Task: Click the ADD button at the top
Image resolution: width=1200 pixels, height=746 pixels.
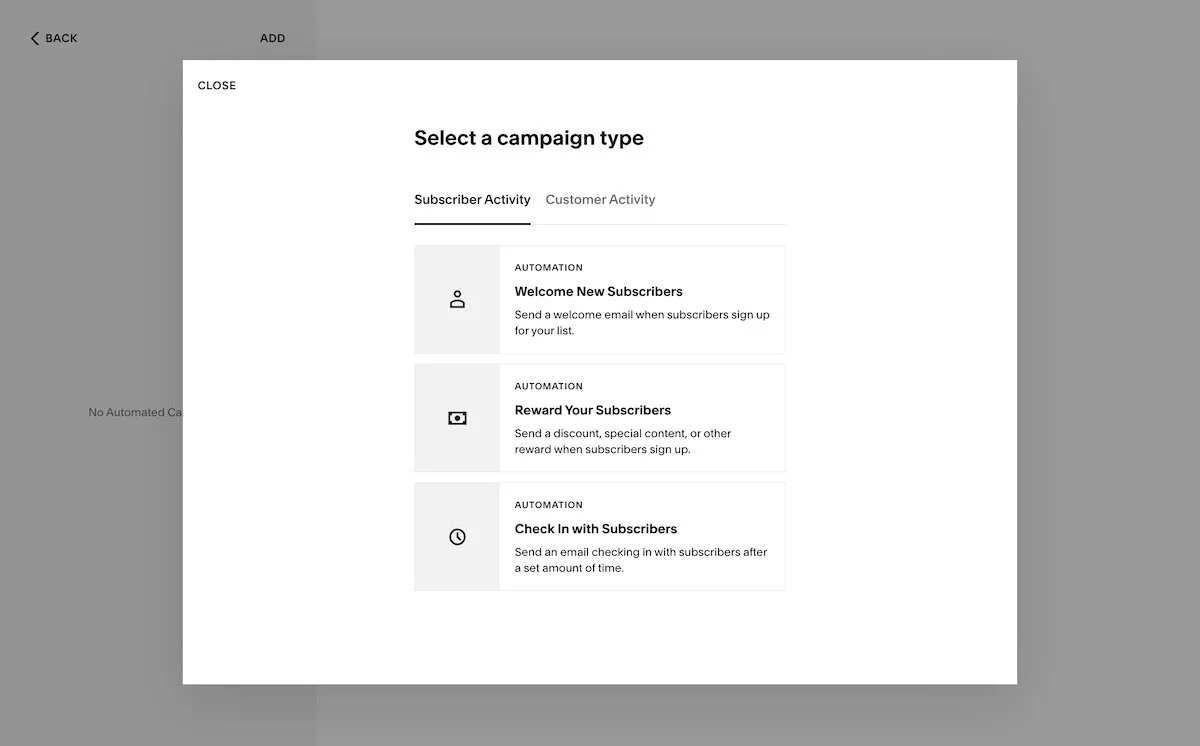Action: (x=272, y=37)
